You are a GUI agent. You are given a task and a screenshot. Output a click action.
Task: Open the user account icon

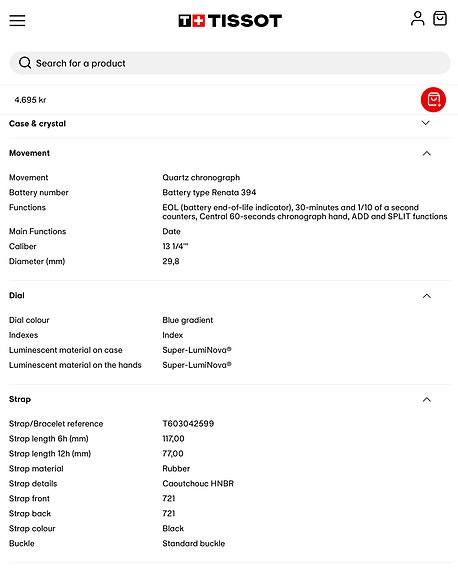point(417,18)
